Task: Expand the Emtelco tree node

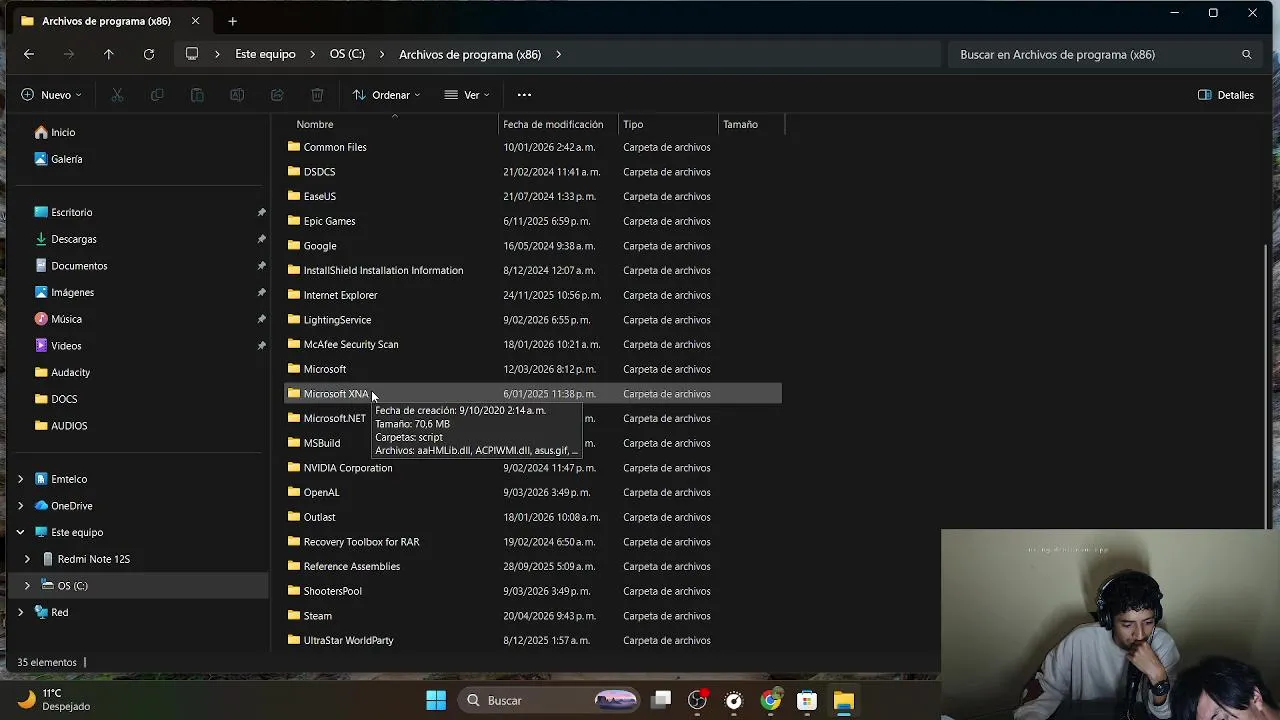Action: point(20,479)
